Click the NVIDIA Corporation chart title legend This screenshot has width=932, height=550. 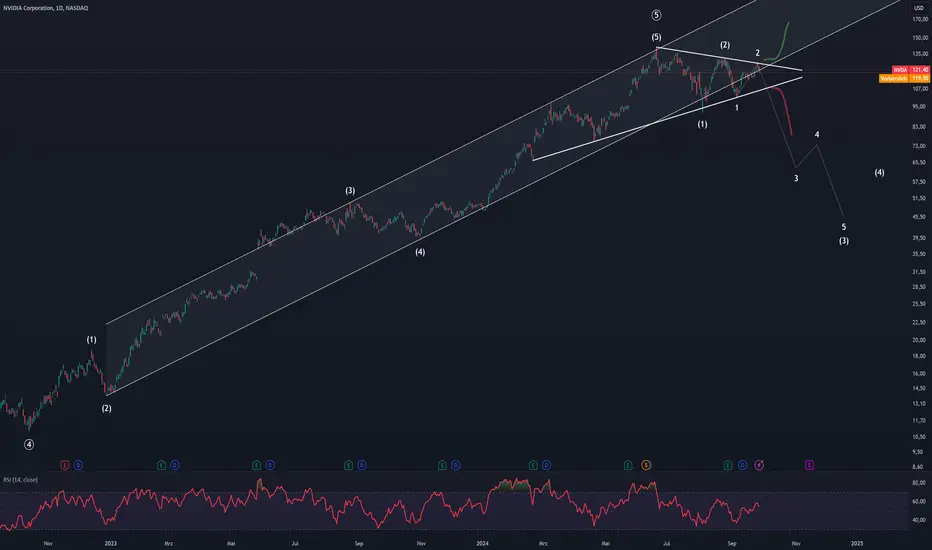[46, 8]
